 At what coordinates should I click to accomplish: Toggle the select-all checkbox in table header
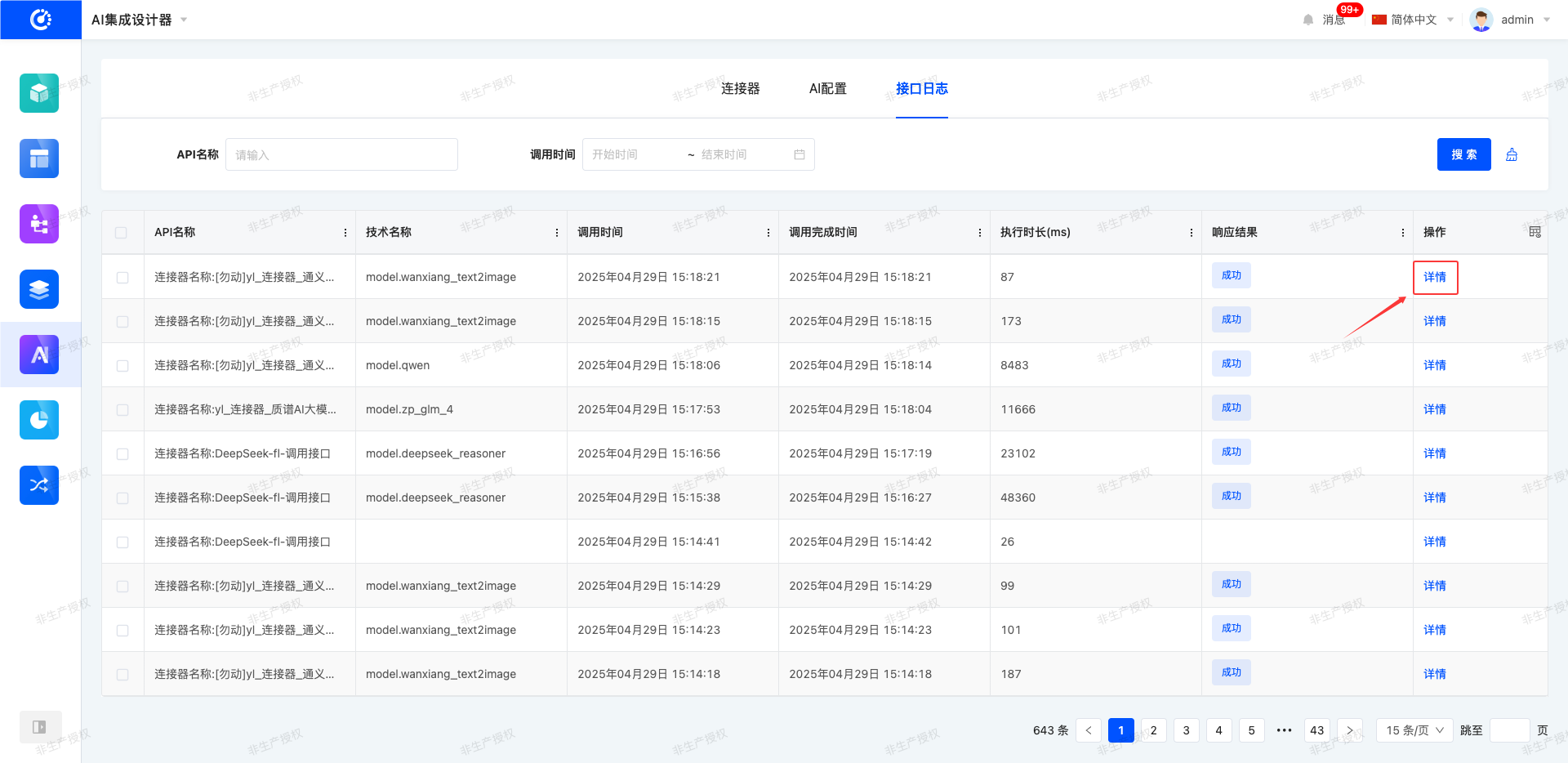pyautogui.click(x=122, y=233)
